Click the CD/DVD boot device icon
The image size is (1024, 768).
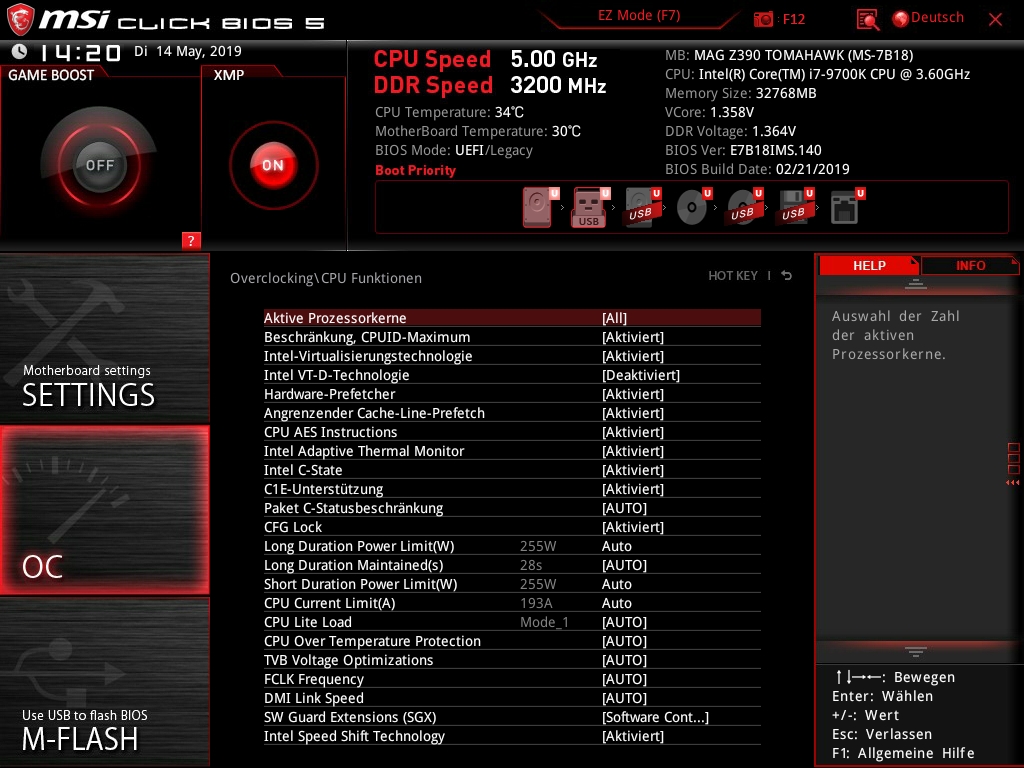[x=694, y=207]
